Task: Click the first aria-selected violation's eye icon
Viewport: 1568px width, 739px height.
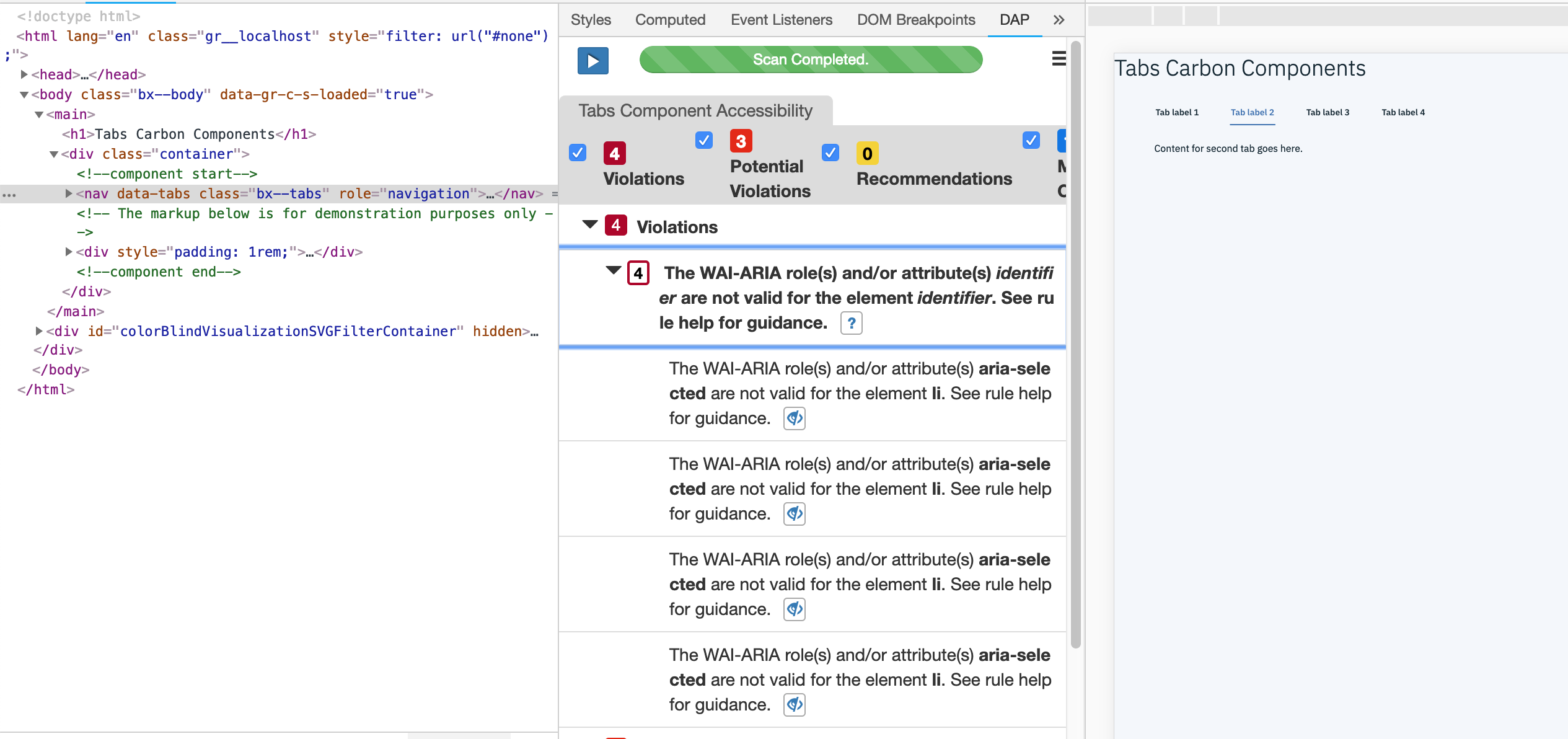Action: tap(794, 418)
